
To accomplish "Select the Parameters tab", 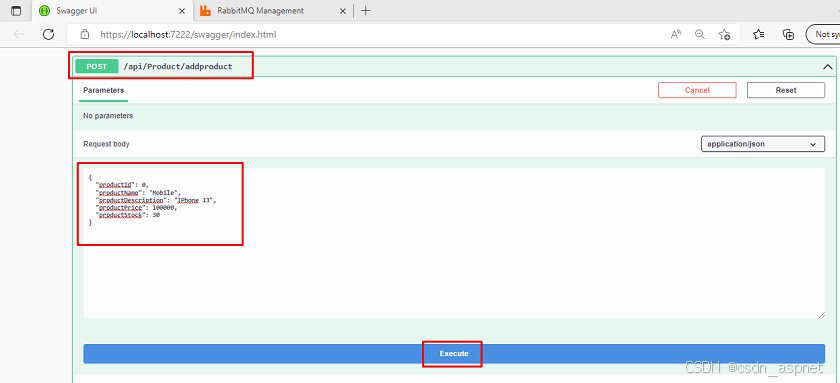I will click(x=103, y=91).
